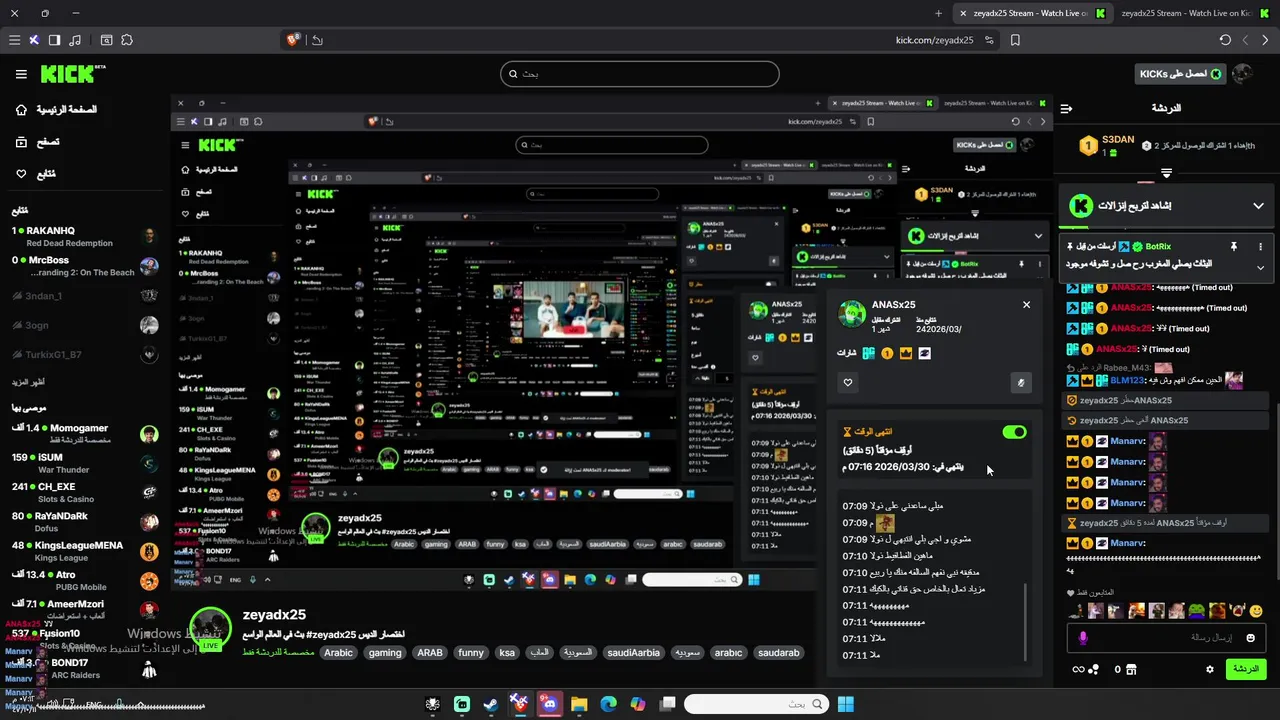Expand the pinned BotRix message chevron

click(x=1260, y=267)
